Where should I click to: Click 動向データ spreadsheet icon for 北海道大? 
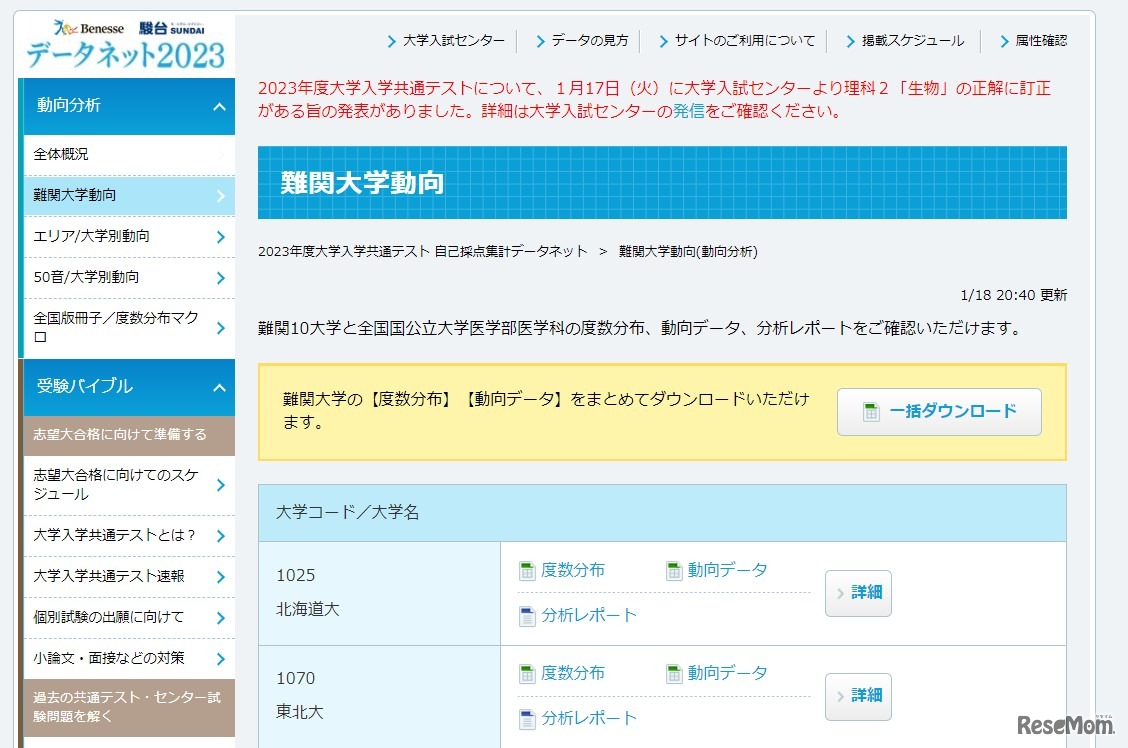click(x=674, y=571)
